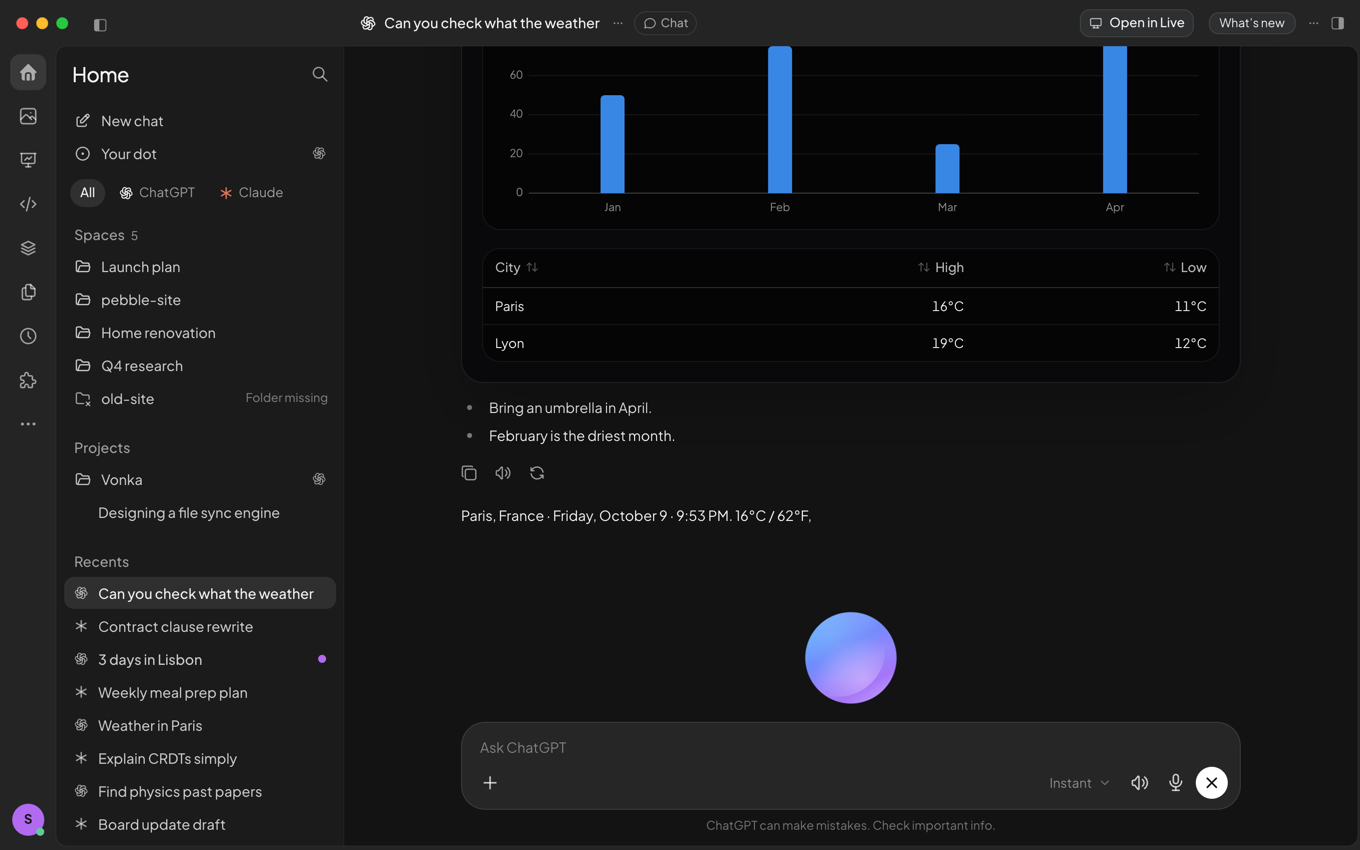Image resolution: width=1360 pixels, height=850 pixels.
Task: Open the Contract clause rewrite chat
Action: (200, 627)
